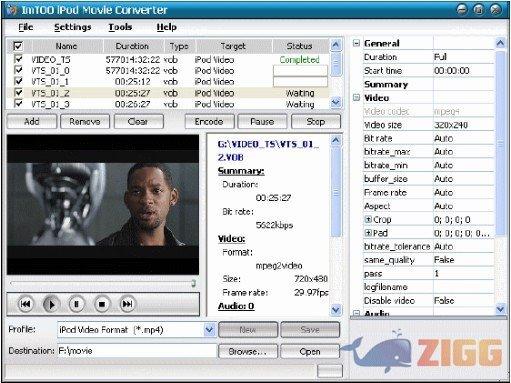
Task: Expand the Crop property
Action: pyautogui.click(x=368, y=219)
